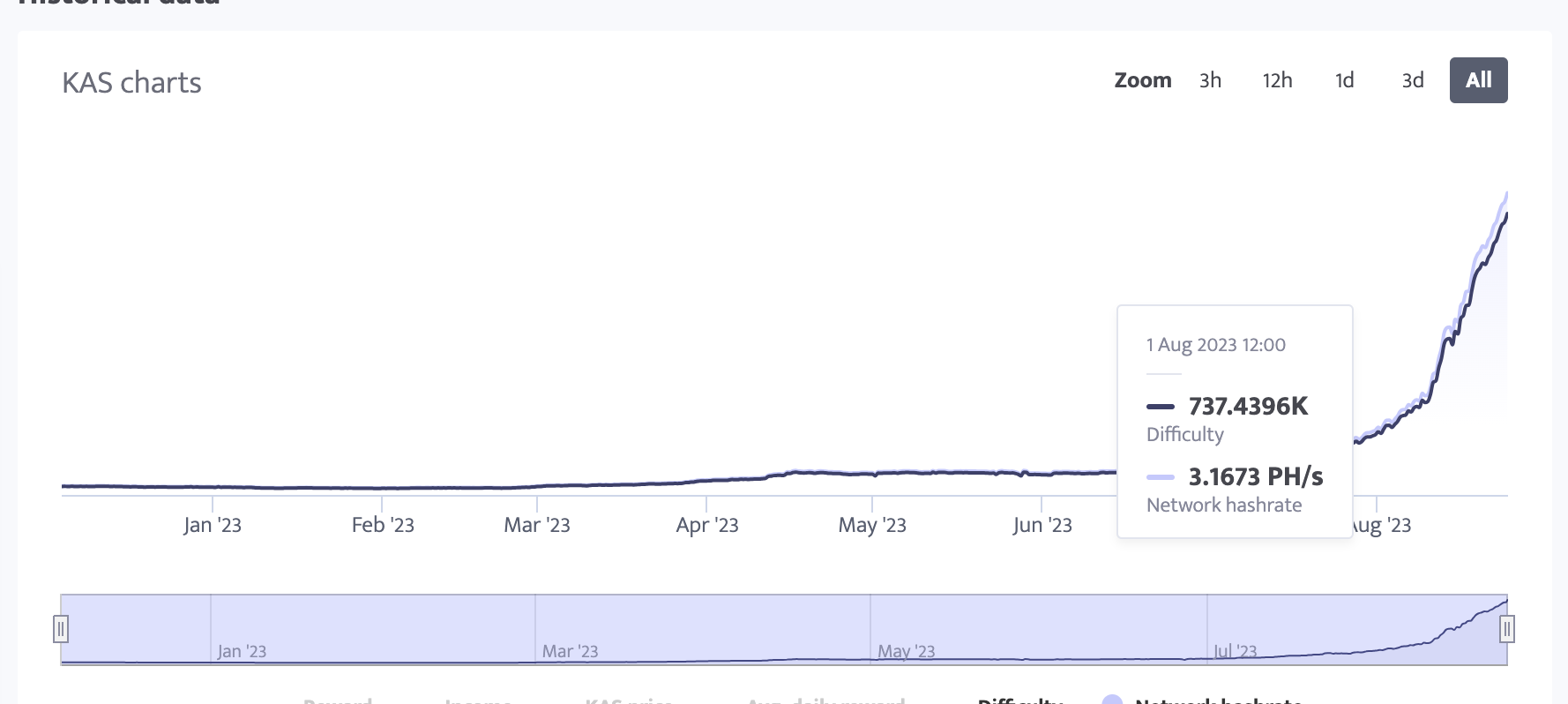Hide the Income legend series
The height and width of the screenshot is (704, 1568).
click(x=476, y=701)
